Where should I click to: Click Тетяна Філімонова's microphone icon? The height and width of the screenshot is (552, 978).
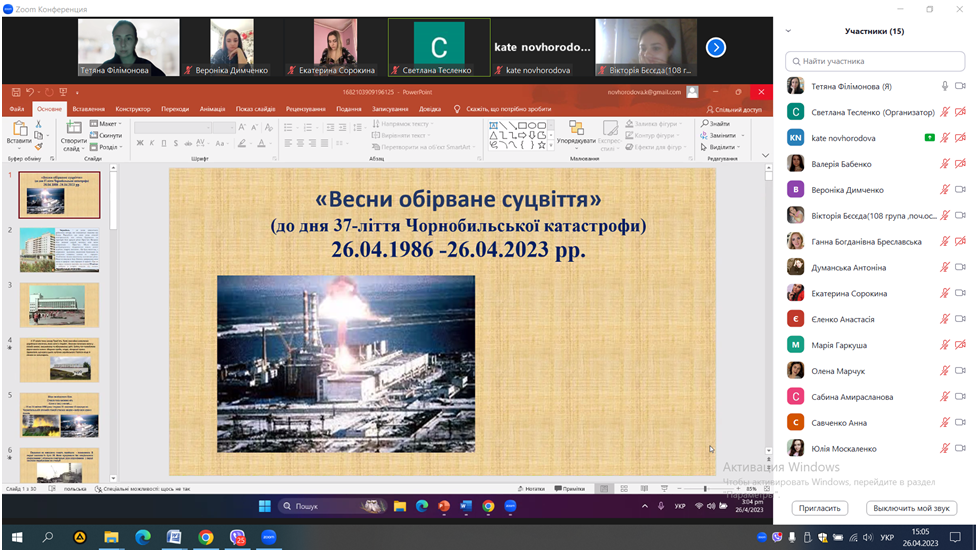(x=944, y=86)
